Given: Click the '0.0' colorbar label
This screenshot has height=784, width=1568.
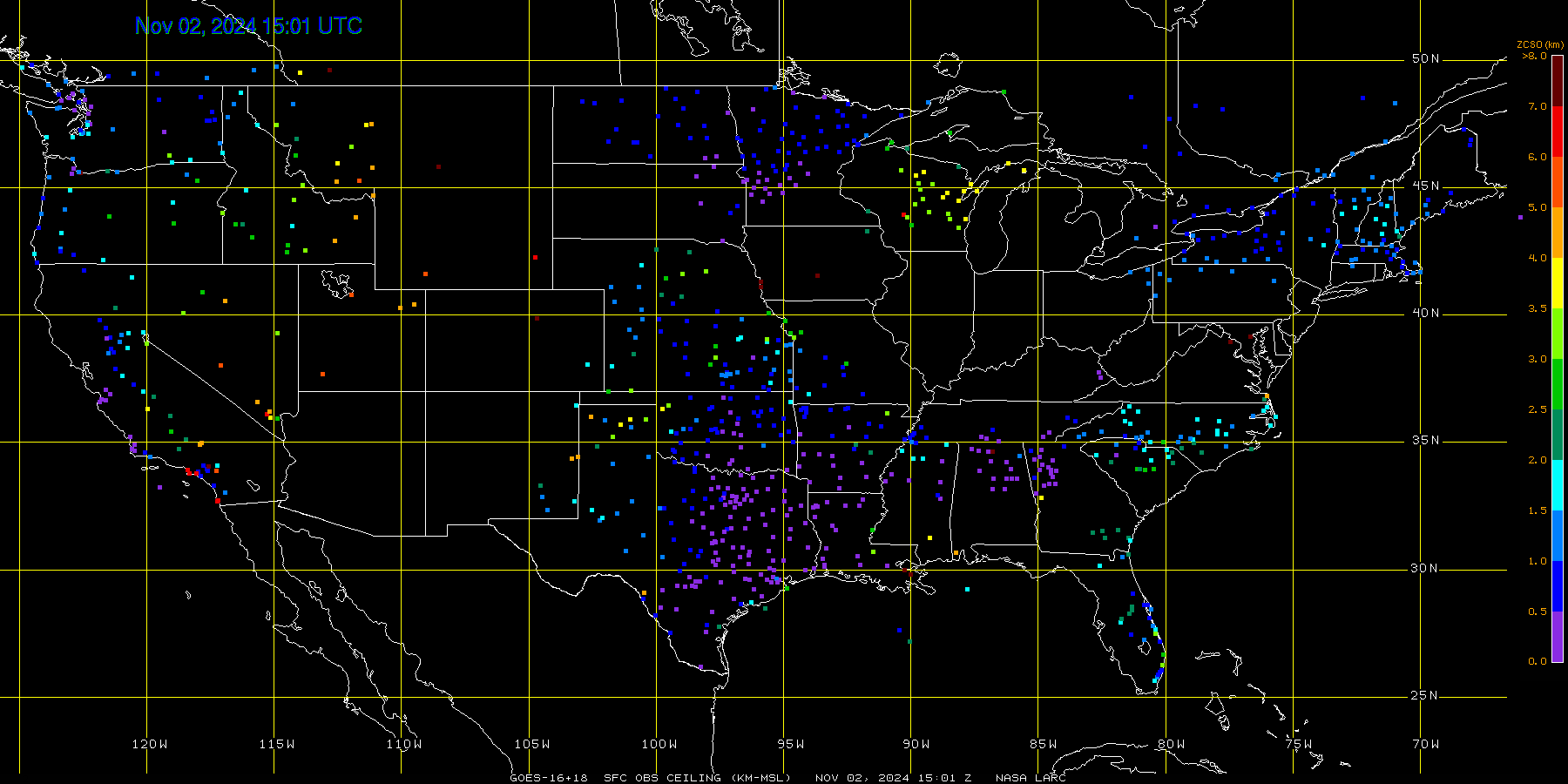Looking at the screenshot, I should click(1538, 661).
